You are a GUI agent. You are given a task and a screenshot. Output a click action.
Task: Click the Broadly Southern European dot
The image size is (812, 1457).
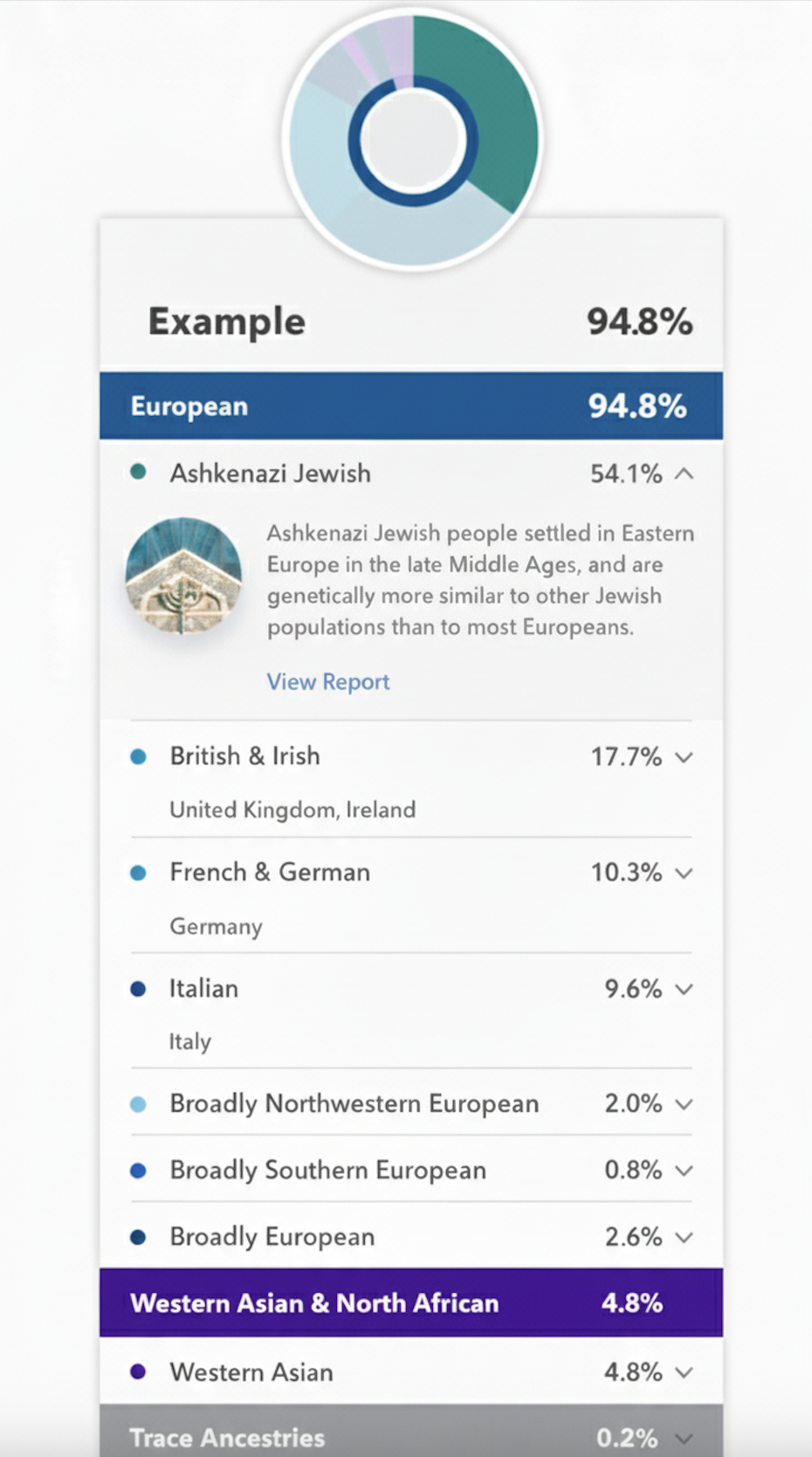[138, 1170]
